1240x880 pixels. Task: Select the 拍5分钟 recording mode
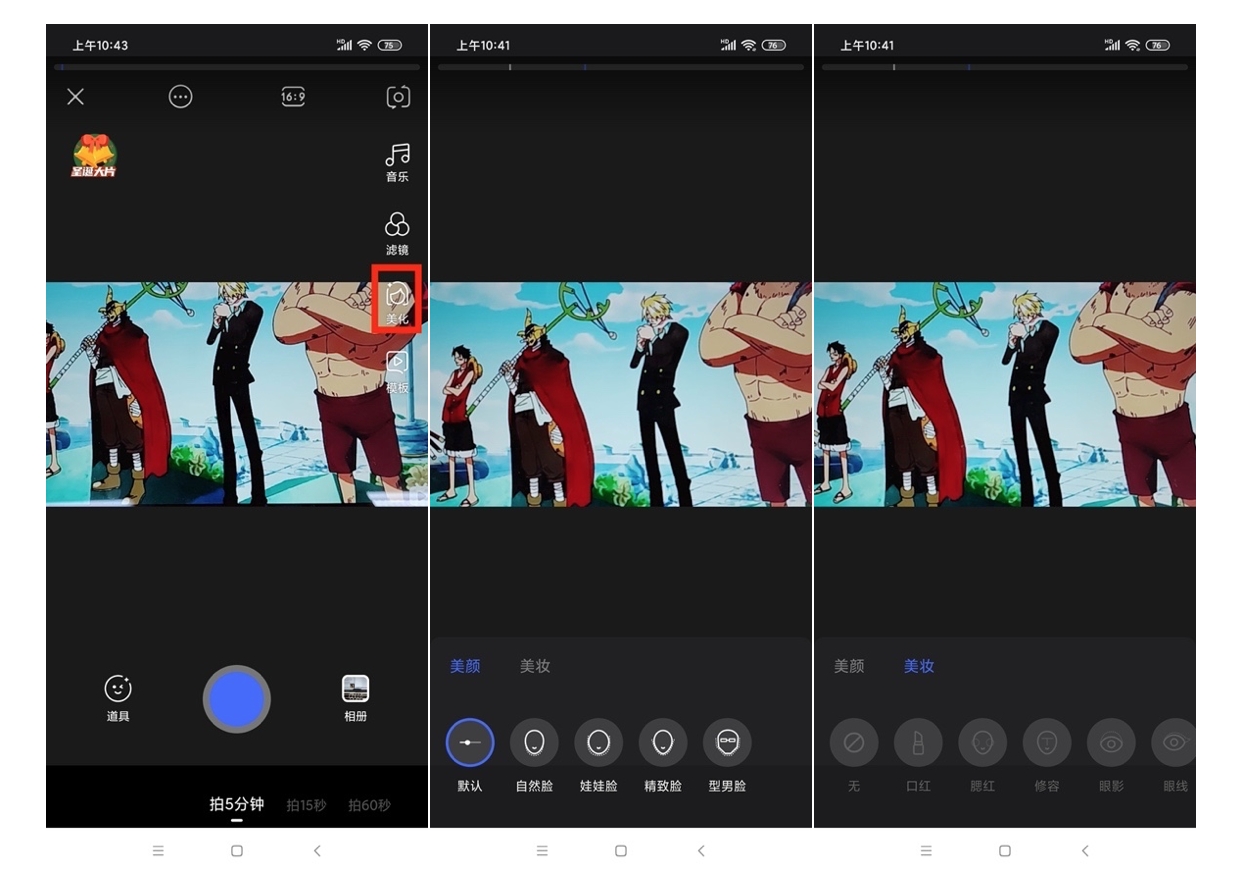(237, 804)
